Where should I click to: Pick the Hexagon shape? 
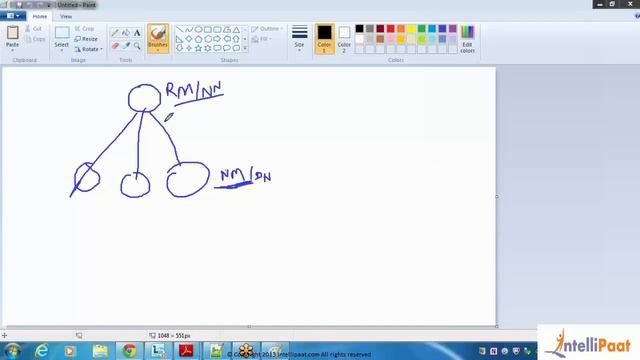pos(208,39)
